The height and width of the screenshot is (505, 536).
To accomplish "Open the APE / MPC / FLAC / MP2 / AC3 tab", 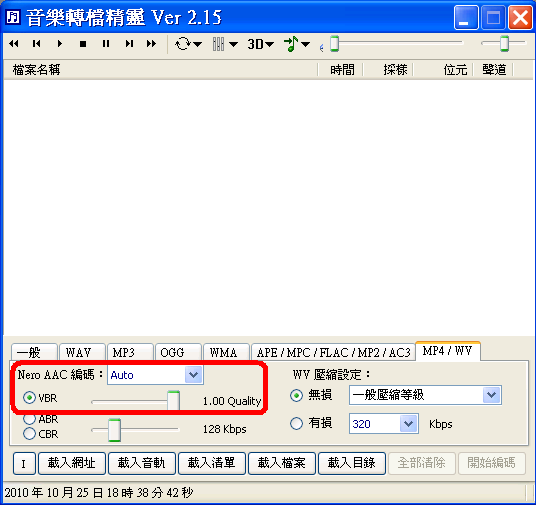I will click(x=333, y=352).
